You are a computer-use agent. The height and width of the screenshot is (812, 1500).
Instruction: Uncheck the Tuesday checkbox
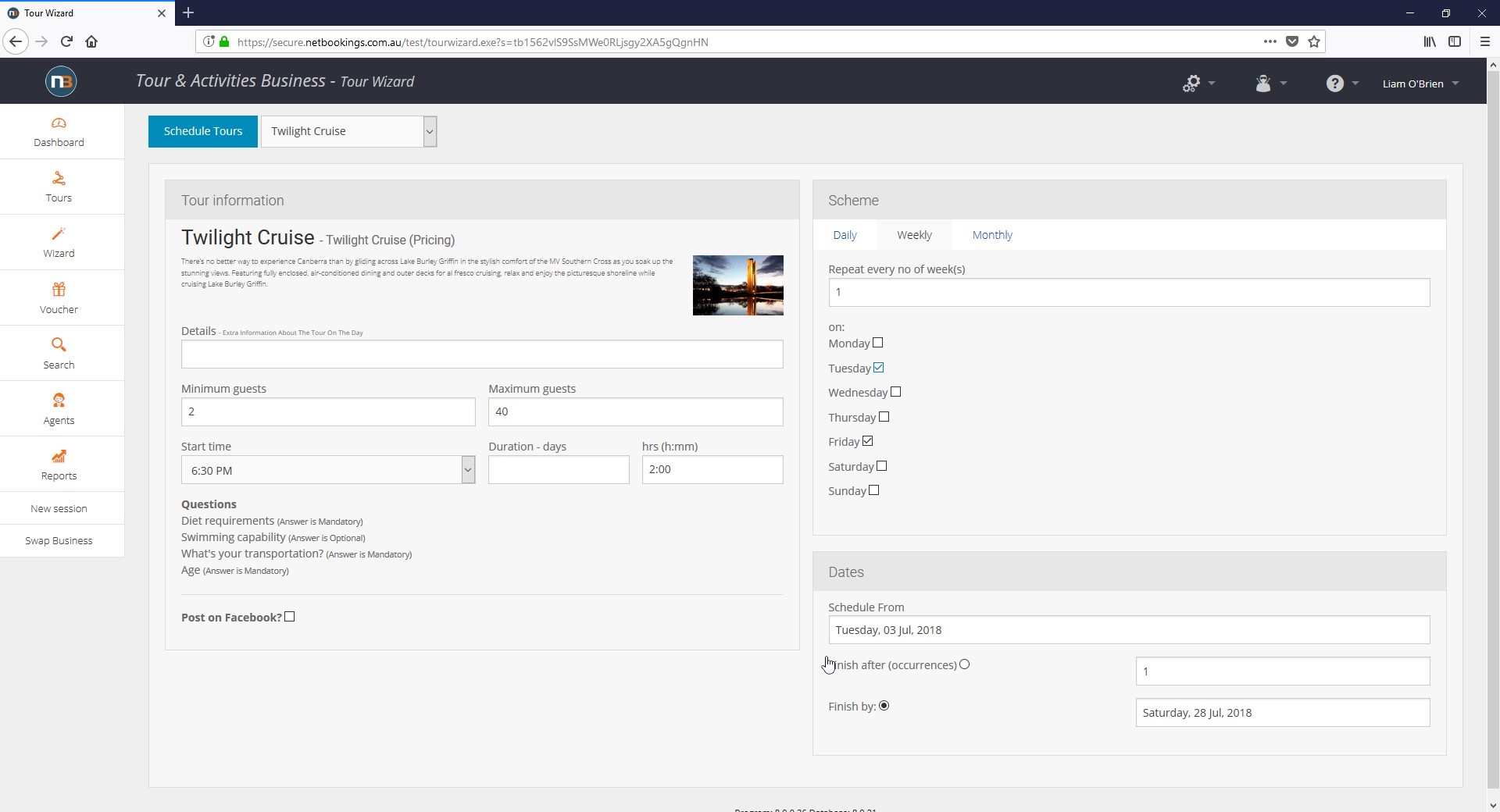coord(878,368)
